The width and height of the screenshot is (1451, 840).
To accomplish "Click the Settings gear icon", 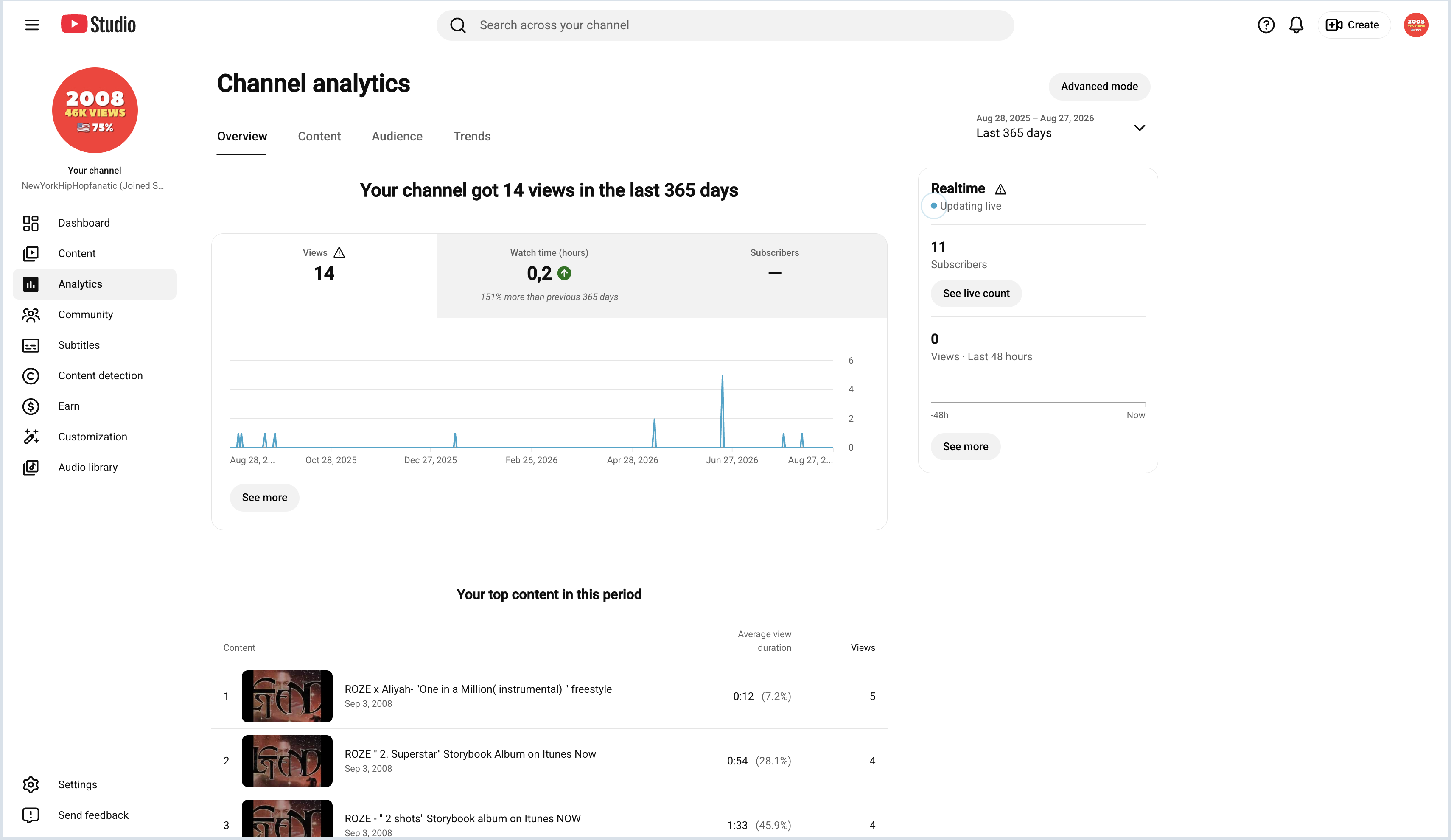I will [x=31, y=784].
